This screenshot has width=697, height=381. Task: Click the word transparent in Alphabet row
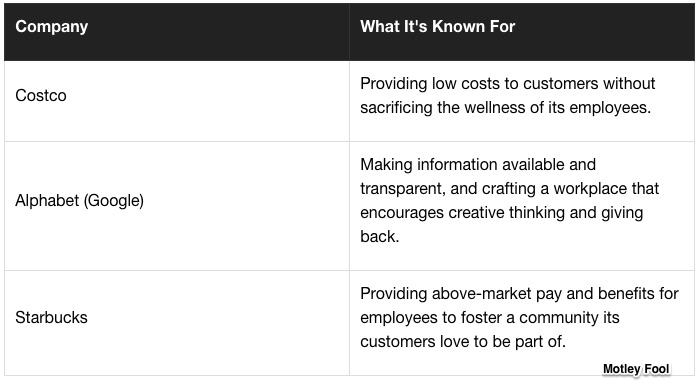(402, 188)
